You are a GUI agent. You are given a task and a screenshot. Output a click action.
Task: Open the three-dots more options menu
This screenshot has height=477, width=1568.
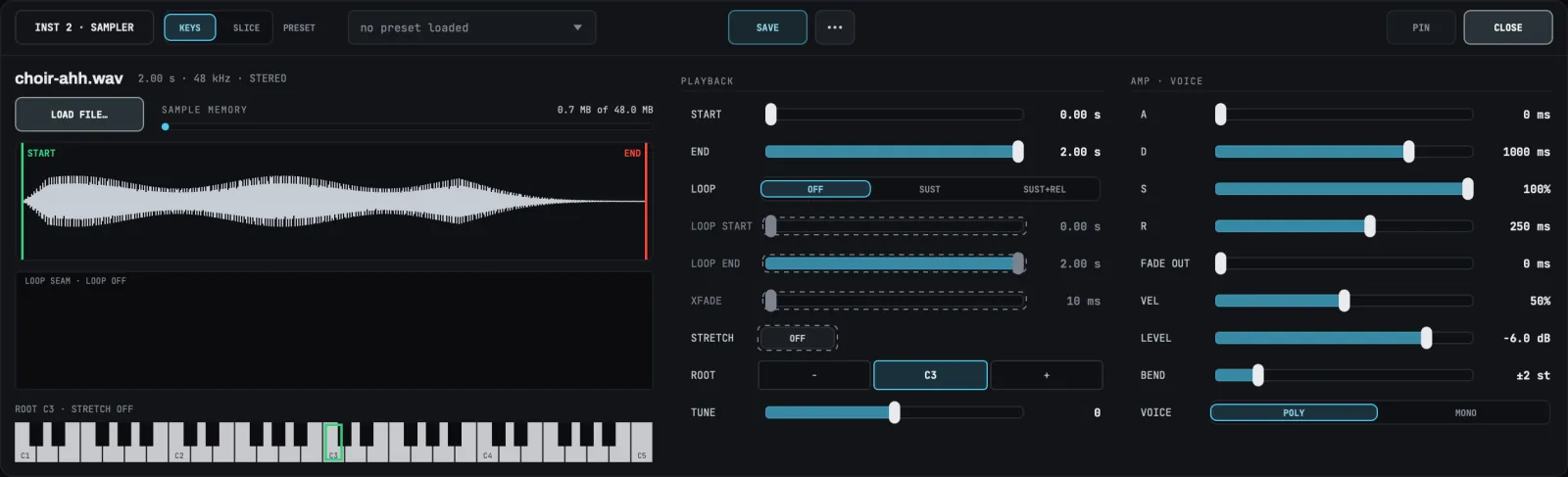pos(834,27)
